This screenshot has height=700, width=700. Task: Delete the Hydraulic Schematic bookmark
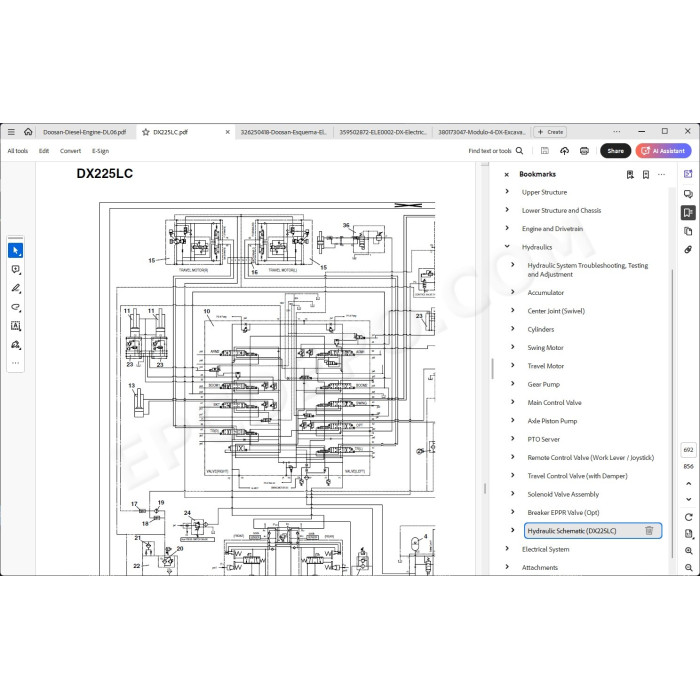(649, 530)
